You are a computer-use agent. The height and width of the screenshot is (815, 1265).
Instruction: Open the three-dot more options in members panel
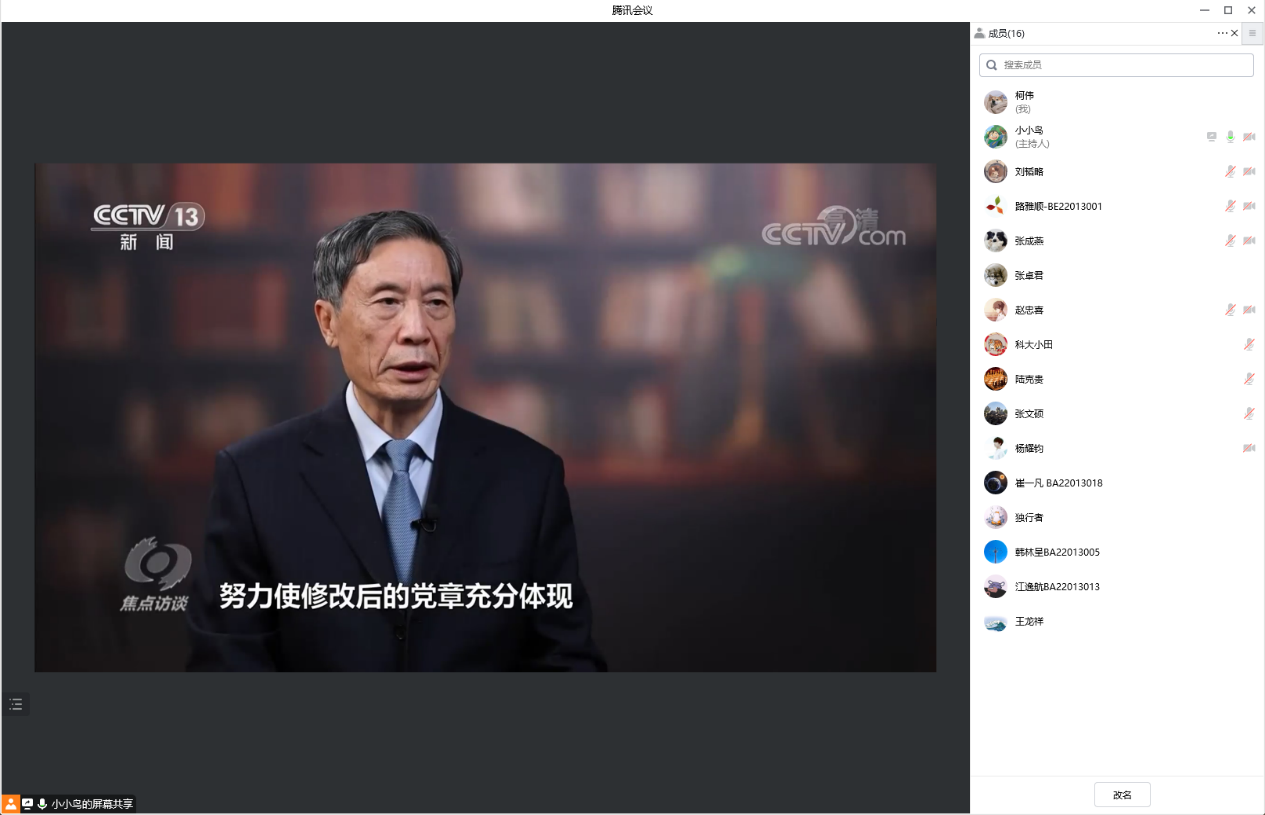1222,33
